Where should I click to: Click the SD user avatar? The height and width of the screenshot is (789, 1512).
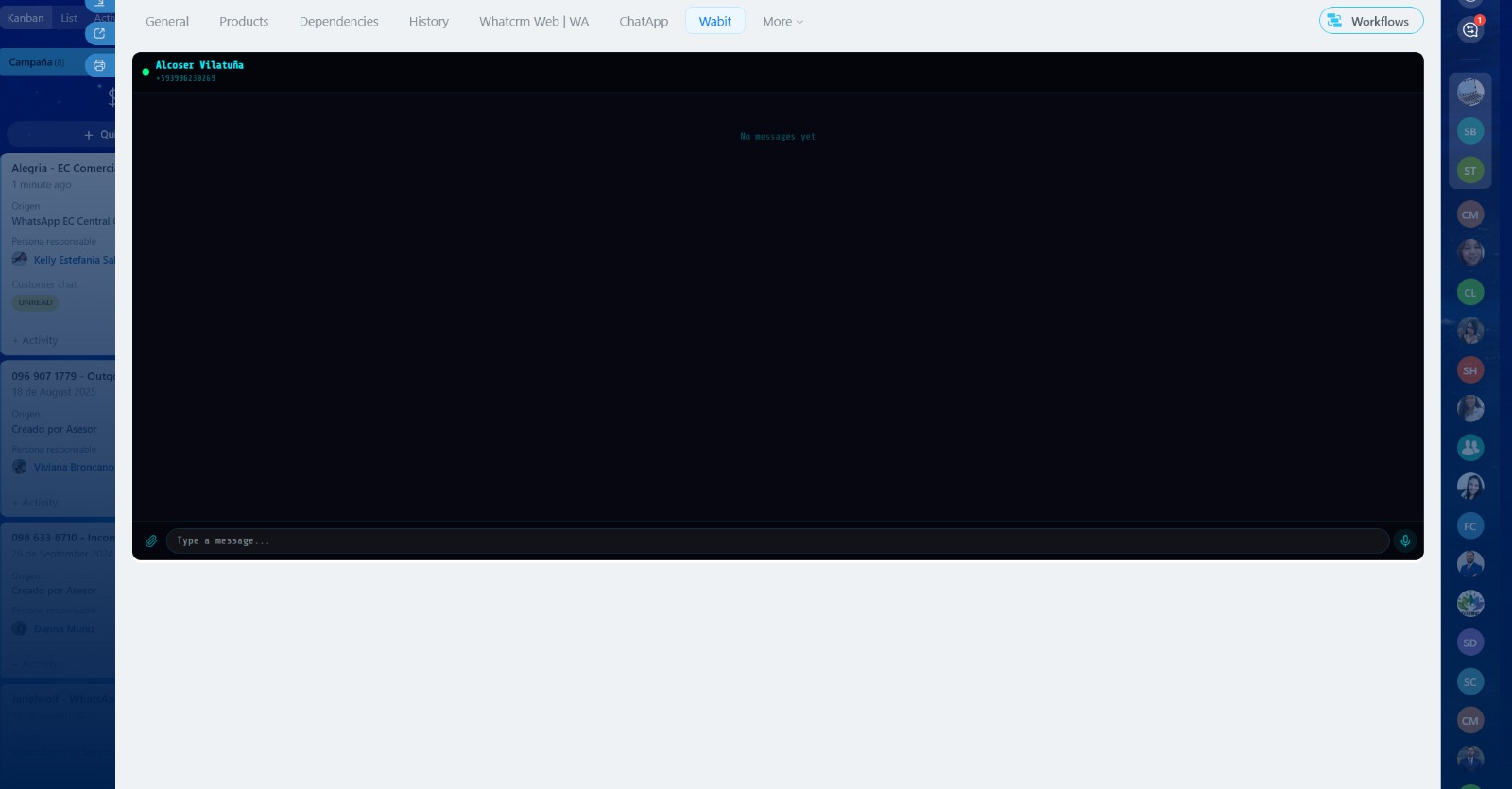1469,643
